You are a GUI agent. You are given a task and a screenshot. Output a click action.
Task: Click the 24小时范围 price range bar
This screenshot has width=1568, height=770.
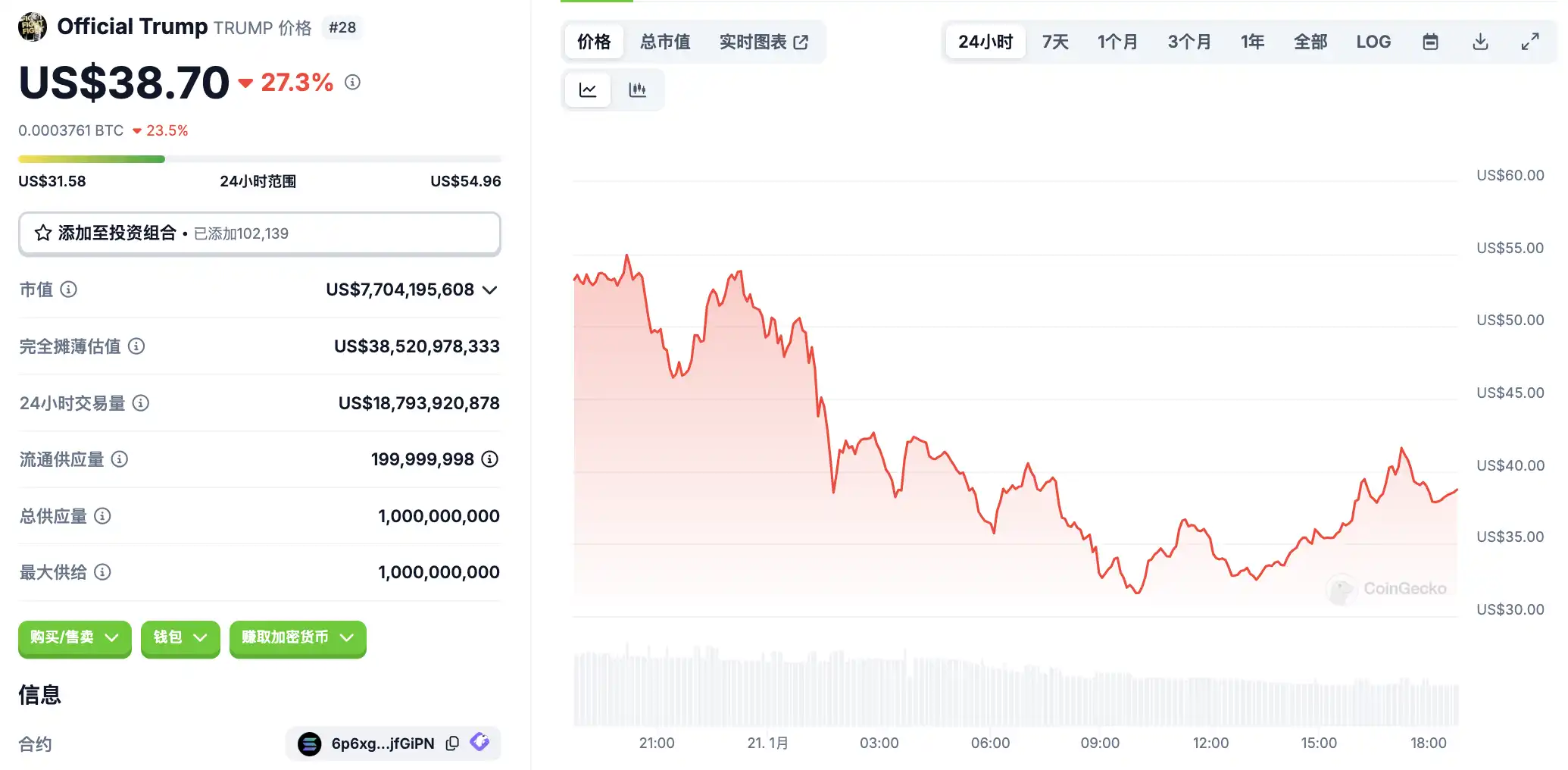pyautogui.click(x=259, y=159)
